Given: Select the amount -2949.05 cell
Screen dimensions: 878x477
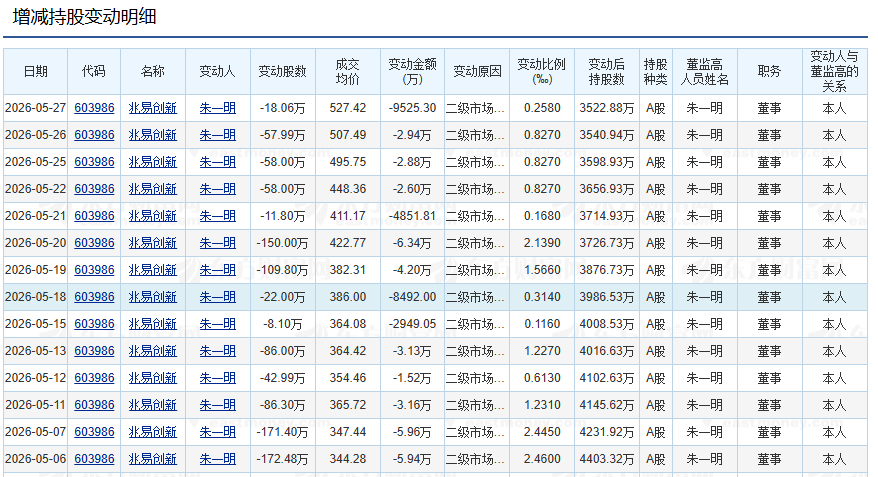Looking at the screenshot, I should click(x=413, y=324).
